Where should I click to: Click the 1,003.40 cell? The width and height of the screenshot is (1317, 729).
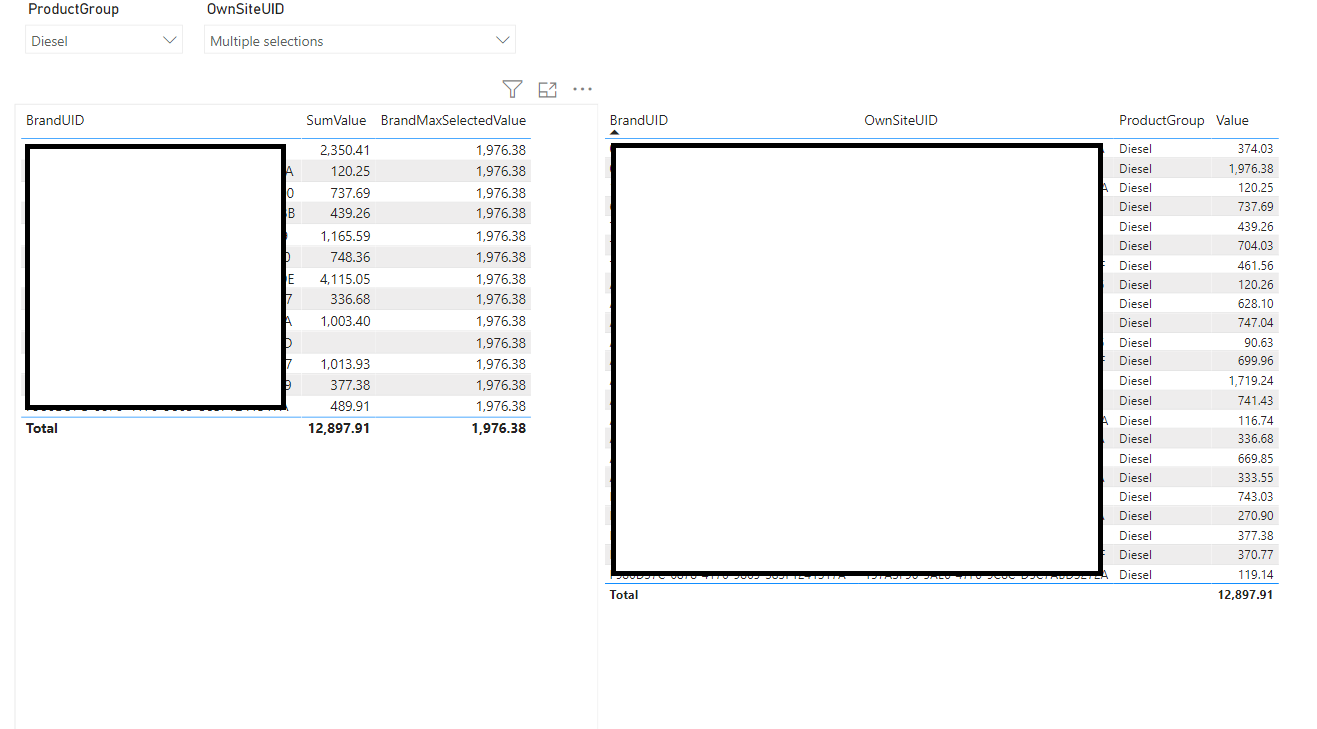tap(345, 321)
